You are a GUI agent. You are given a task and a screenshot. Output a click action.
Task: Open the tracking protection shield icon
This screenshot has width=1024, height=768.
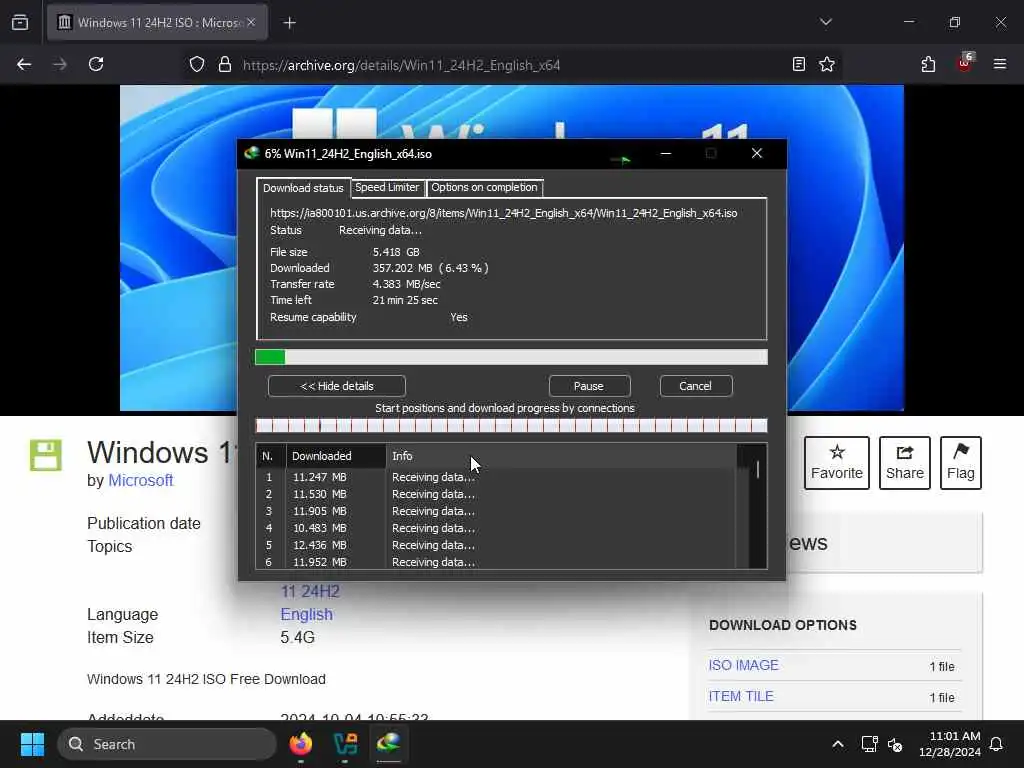point(197,64)
